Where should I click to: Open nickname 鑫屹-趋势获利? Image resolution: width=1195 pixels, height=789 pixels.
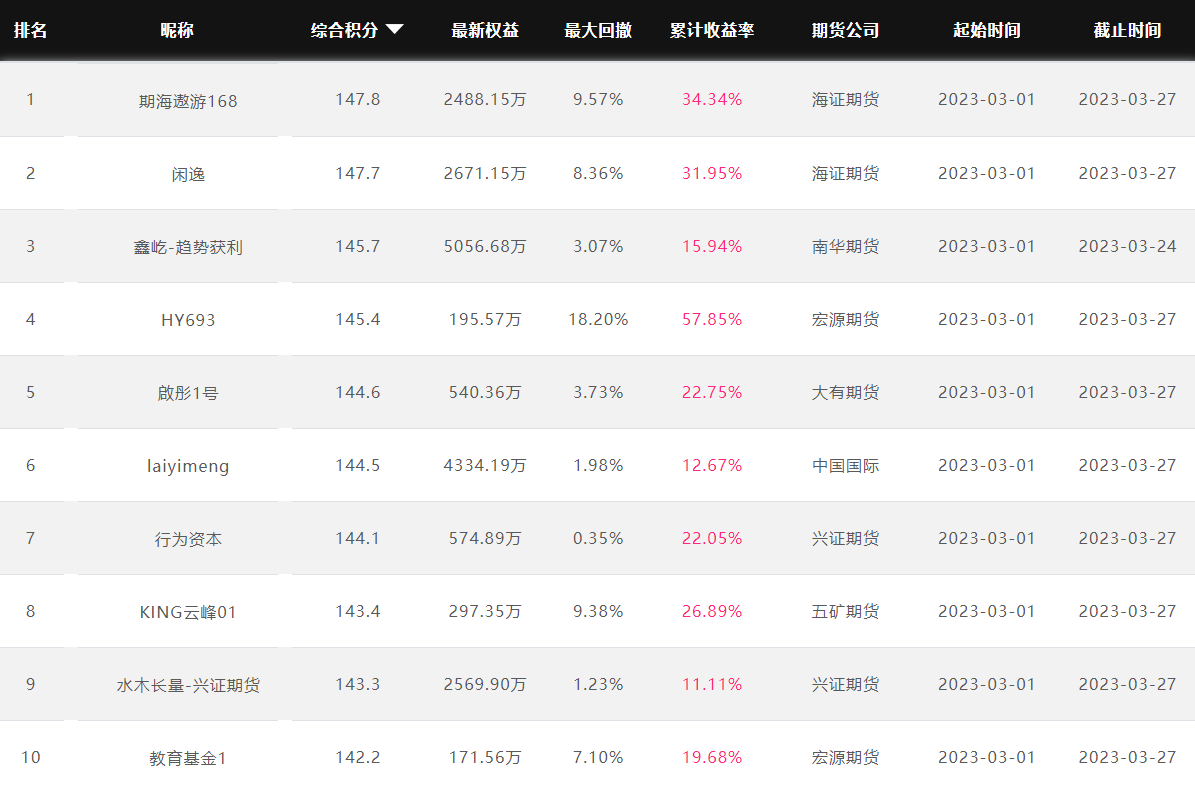(x=188, y=248)
